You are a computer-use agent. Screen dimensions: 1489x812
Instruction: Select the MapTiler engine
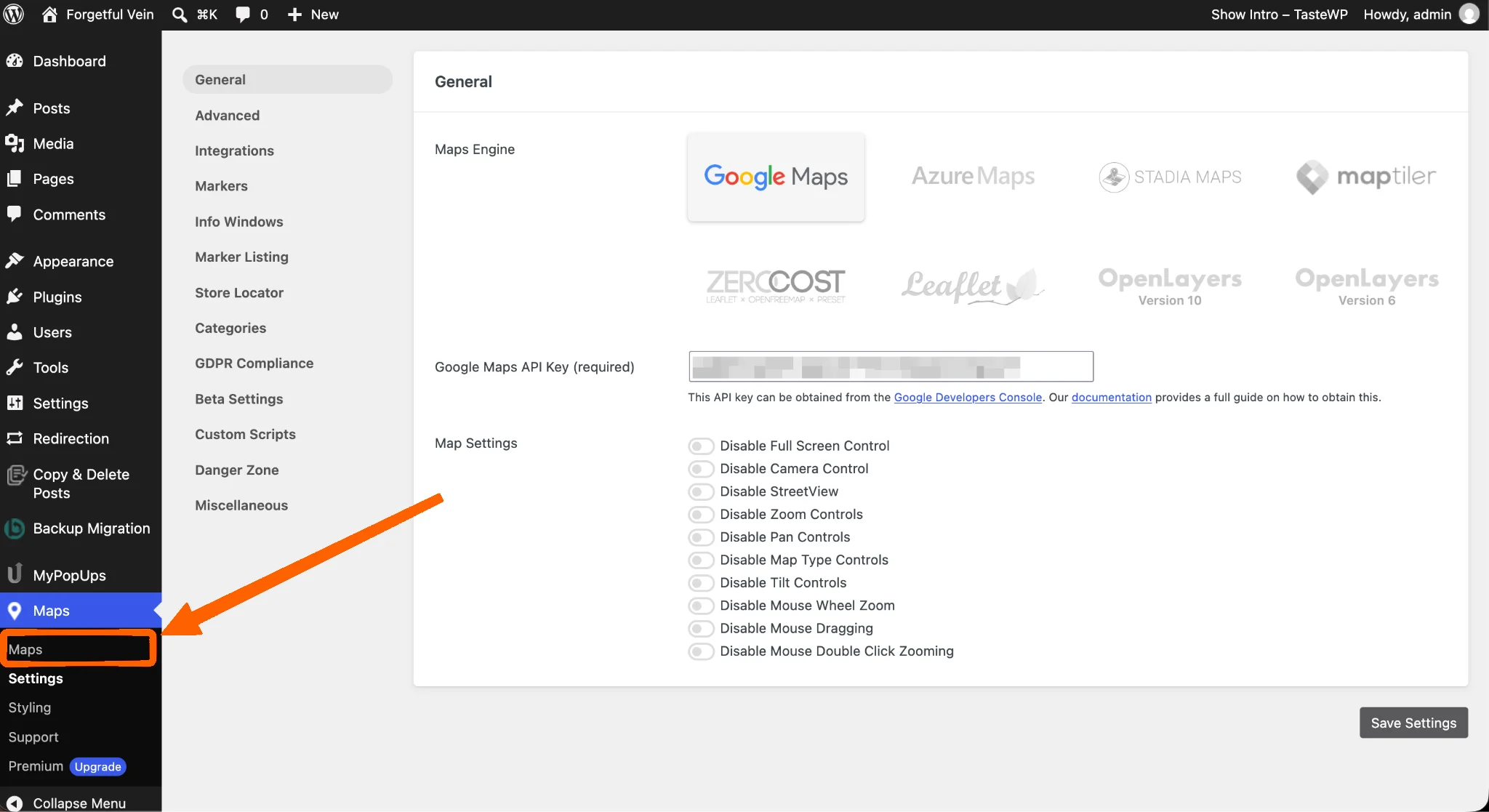pyautogui.click(x=1367, y=177)
